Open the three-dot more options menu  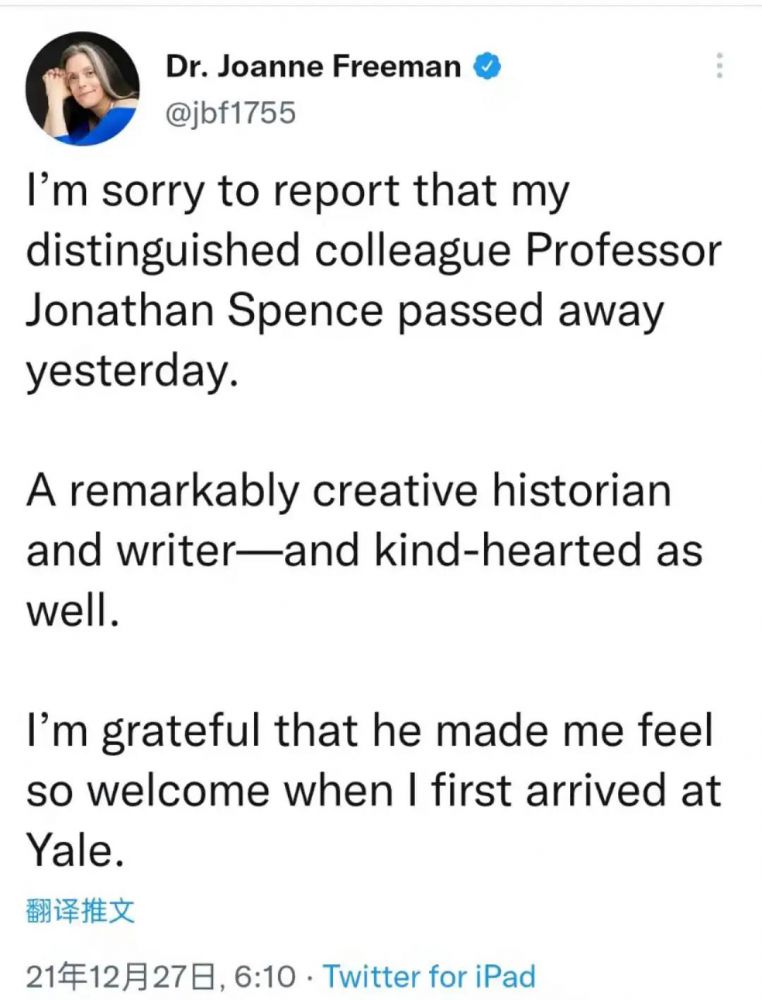point(719,66)
